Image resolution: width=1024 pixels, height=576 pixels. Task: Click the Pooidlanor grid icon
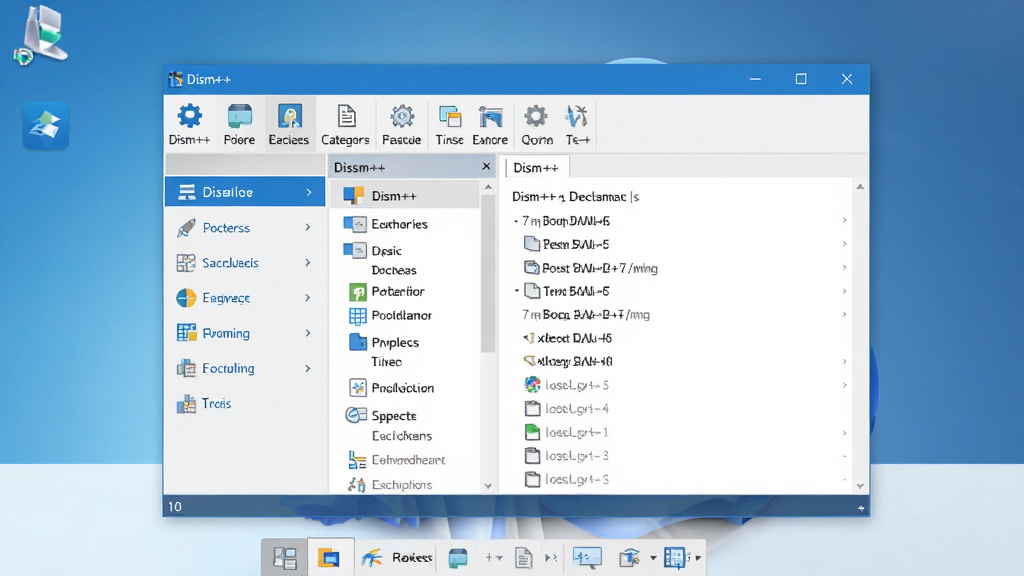pos(357,315)
